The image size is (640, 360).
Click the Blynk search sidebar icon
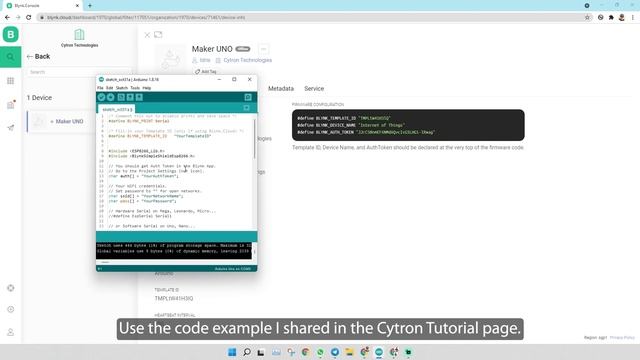point(11,57)
